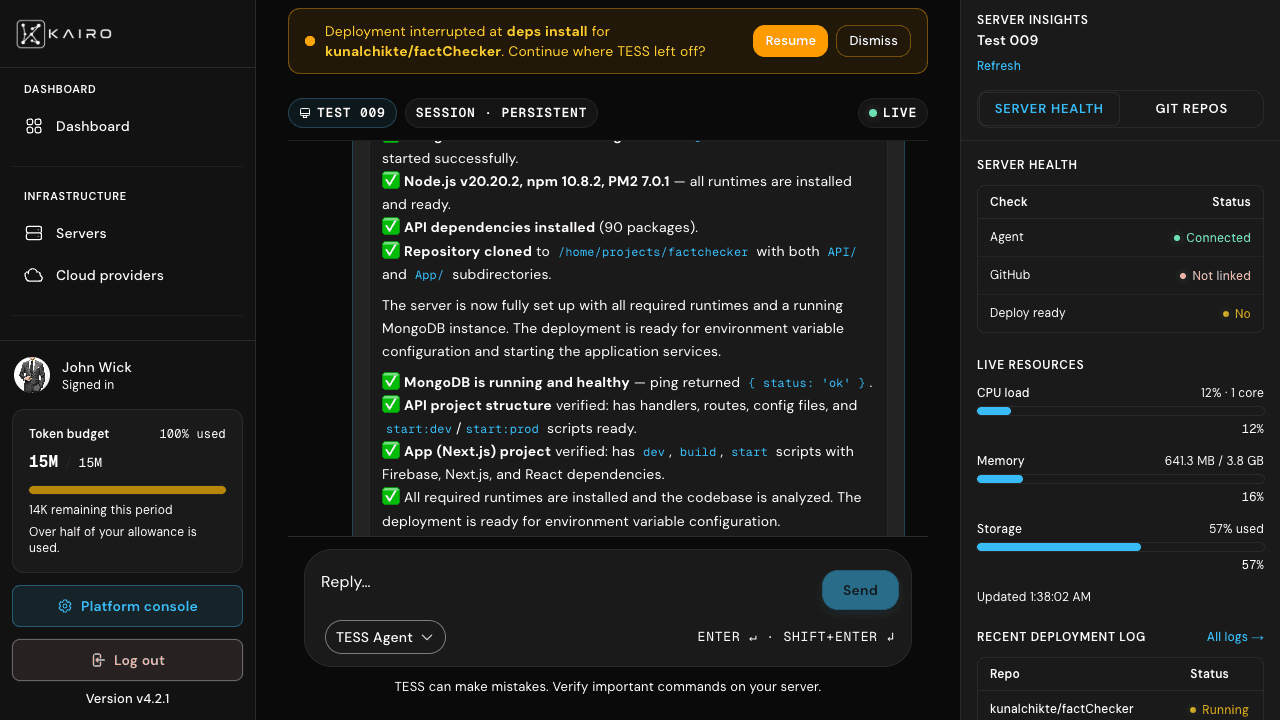Click the App/ code label
The image size is (1280, 720).
click(x=429, y=275)
